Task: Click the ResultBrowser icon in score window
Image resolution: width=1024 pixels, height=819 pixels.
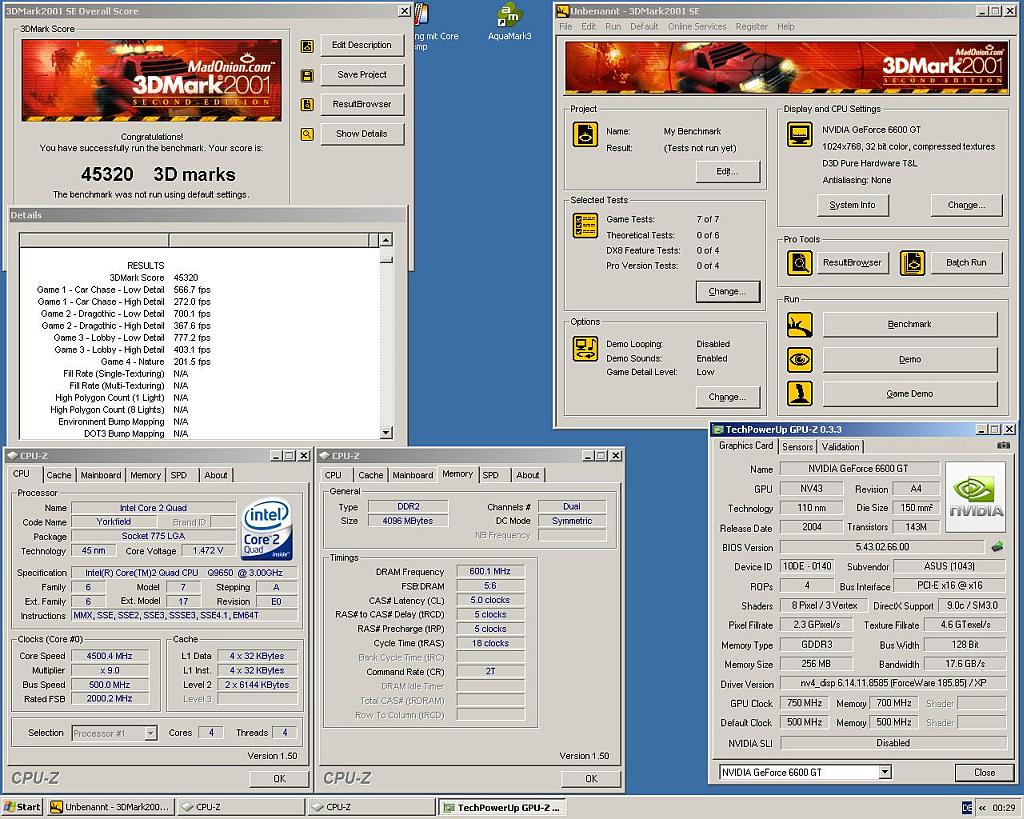Action: (307, 104)
